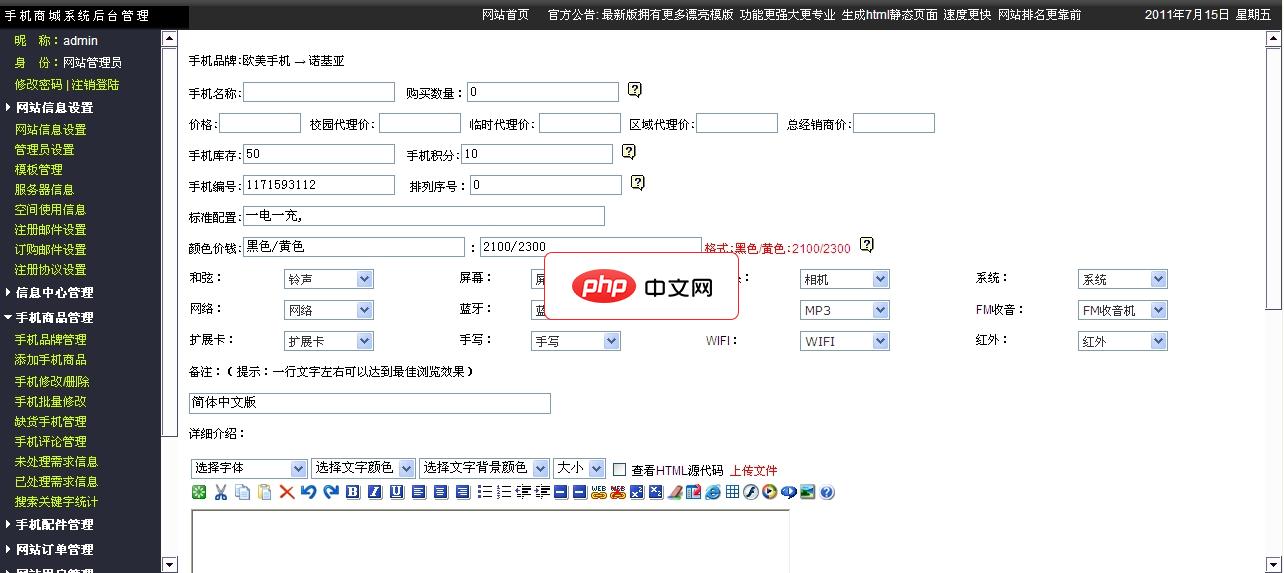Insert a picture with the image icon
This screenshot has height=573, width=1284.
click(808, 492)
